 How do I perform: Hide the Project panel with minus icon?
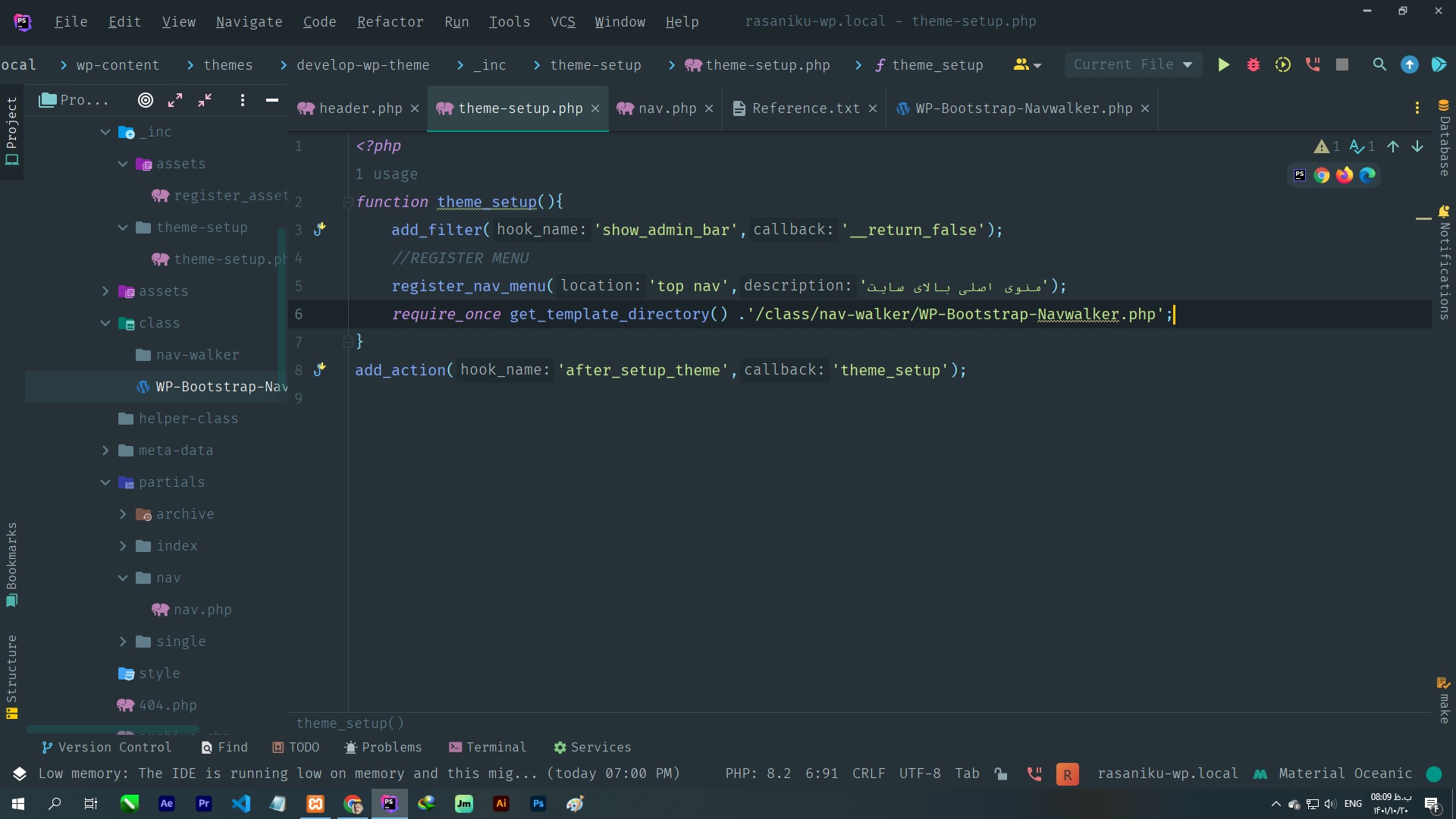[x=272, y=100]
